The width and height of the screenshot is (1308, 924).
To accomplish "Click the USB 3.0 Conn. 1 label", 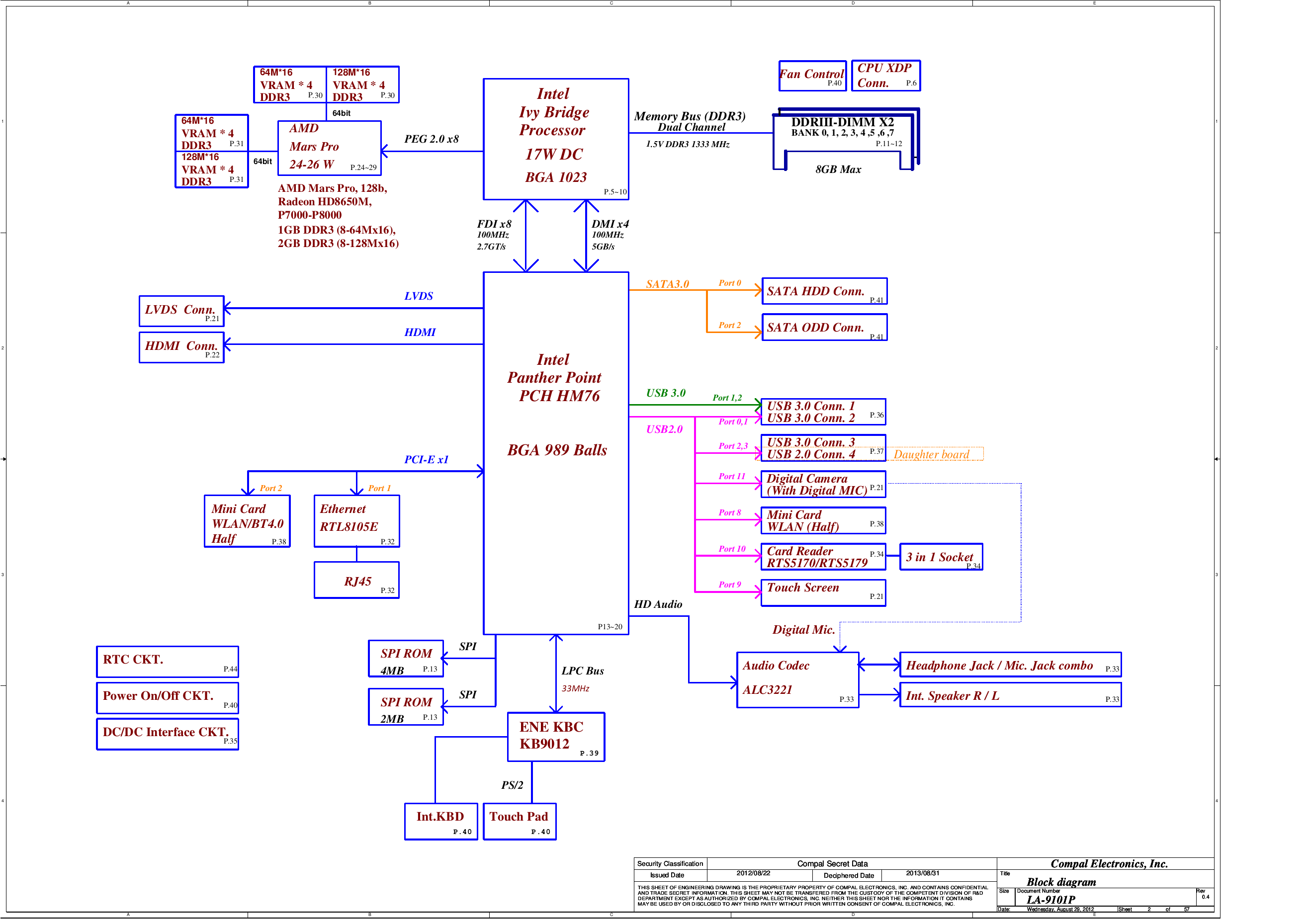I will [x=811, y=406].
